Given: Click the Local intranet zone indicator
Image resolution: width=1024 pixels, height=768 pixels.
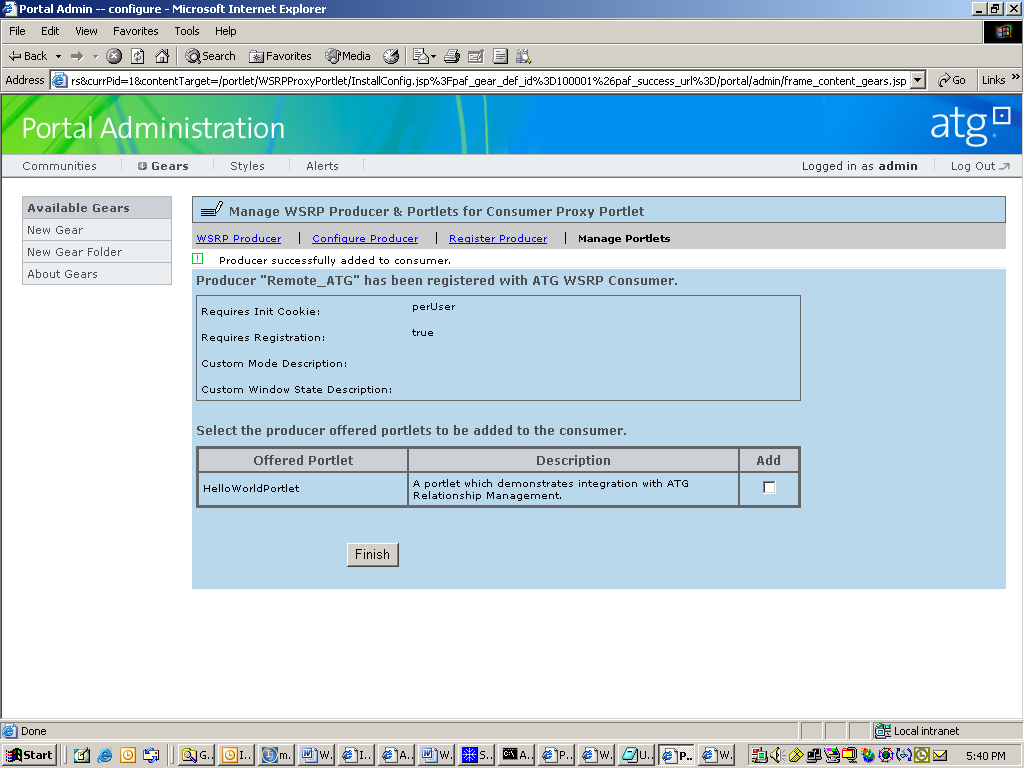Looking at the screenshot, I should coord(917,731).
